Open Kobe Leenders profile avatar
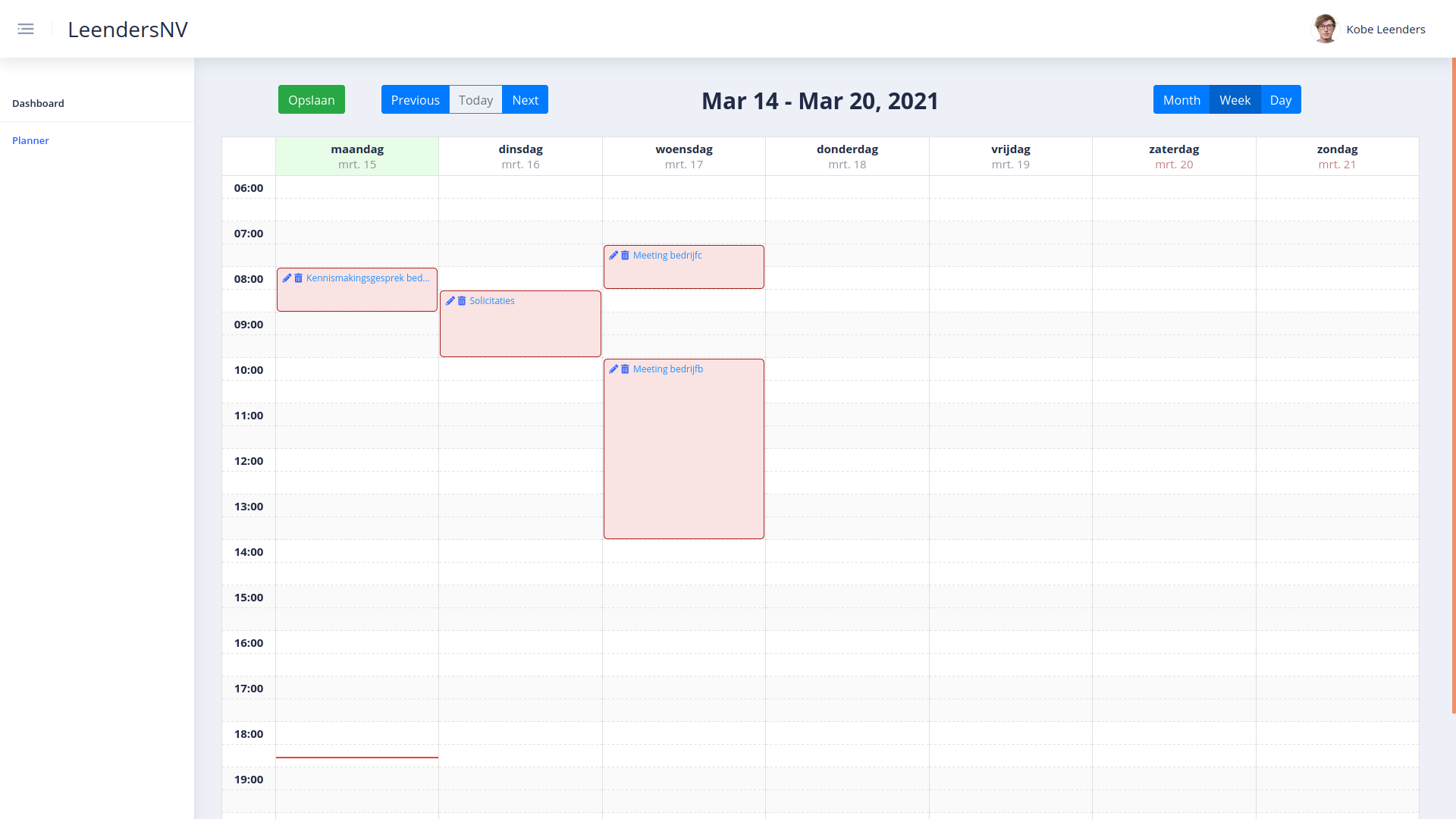 tap(1326, 30)
